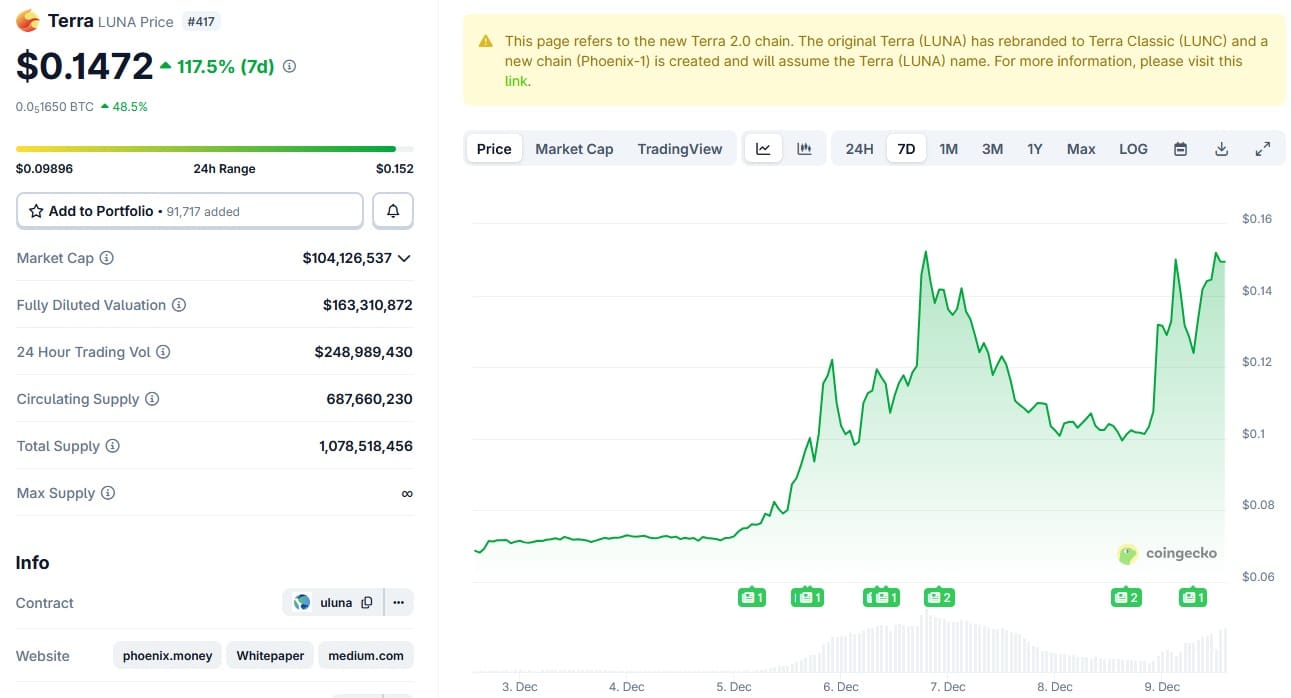Expand chart to fullscreen
This screenshot has height=698, width=1291.
click(1262, 149)
